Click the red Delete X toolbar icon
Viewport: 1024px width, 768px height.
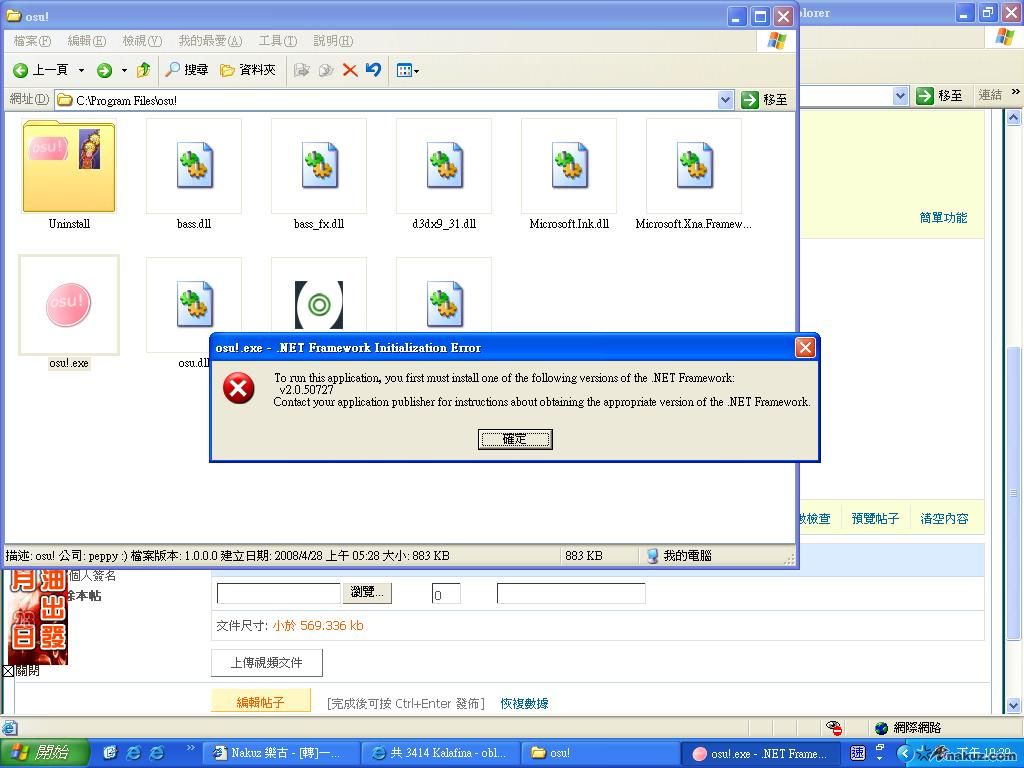click(x=350, y=70)
